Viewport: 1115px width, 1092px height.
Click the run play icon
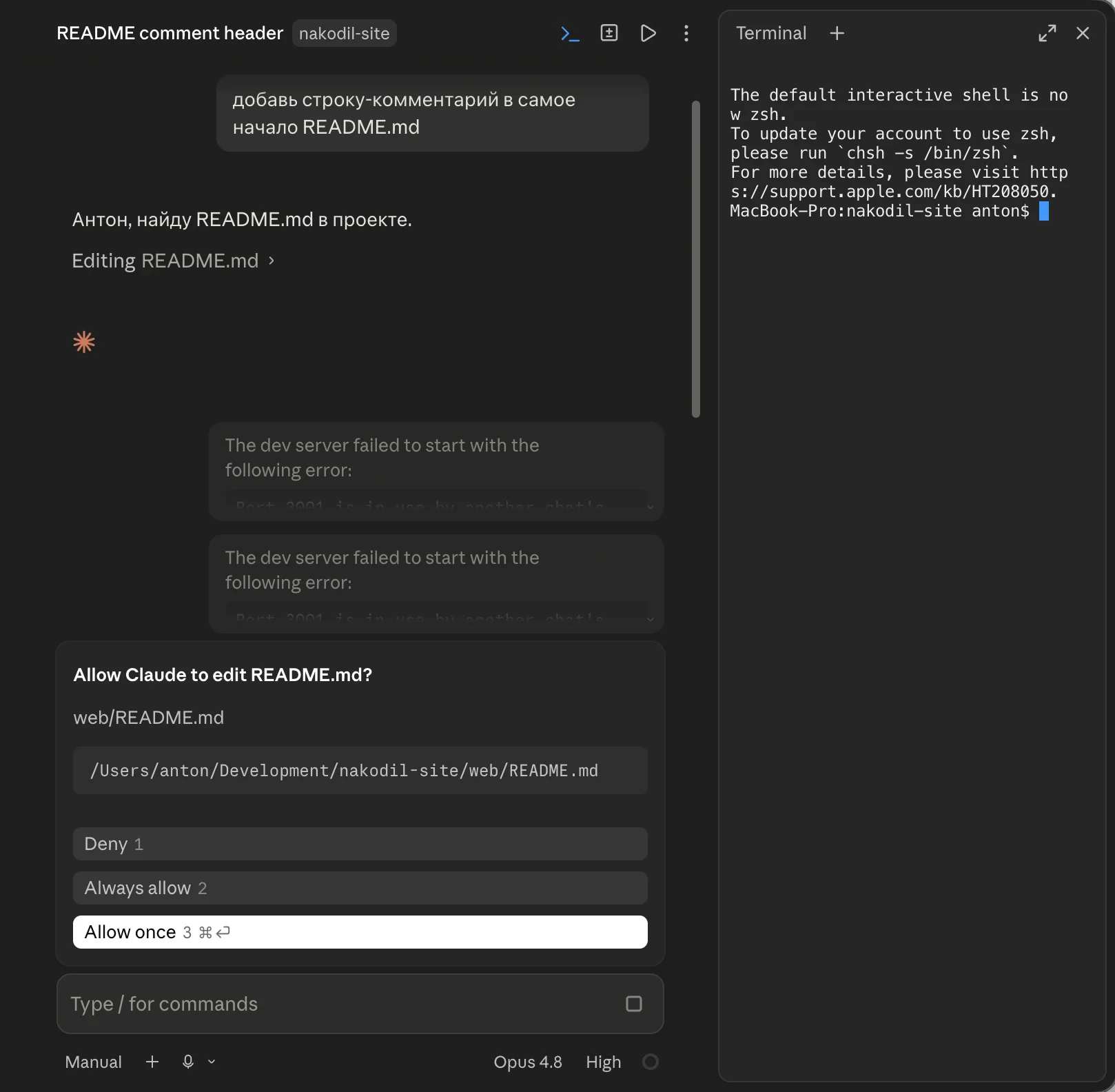coord(648,33)
